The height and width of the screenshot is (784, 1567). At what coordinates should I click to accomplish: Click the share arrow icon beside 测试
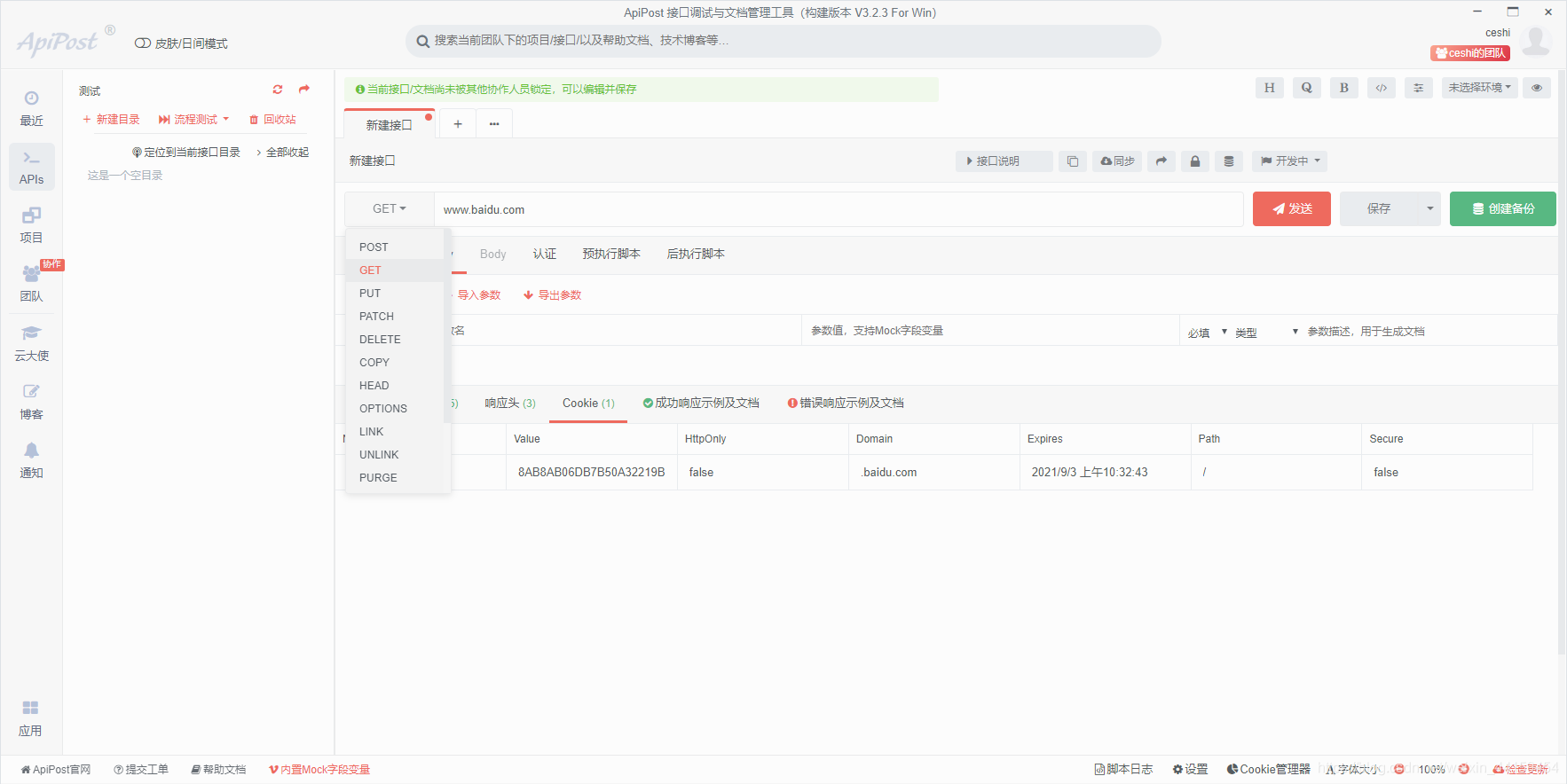click(304, 90)
